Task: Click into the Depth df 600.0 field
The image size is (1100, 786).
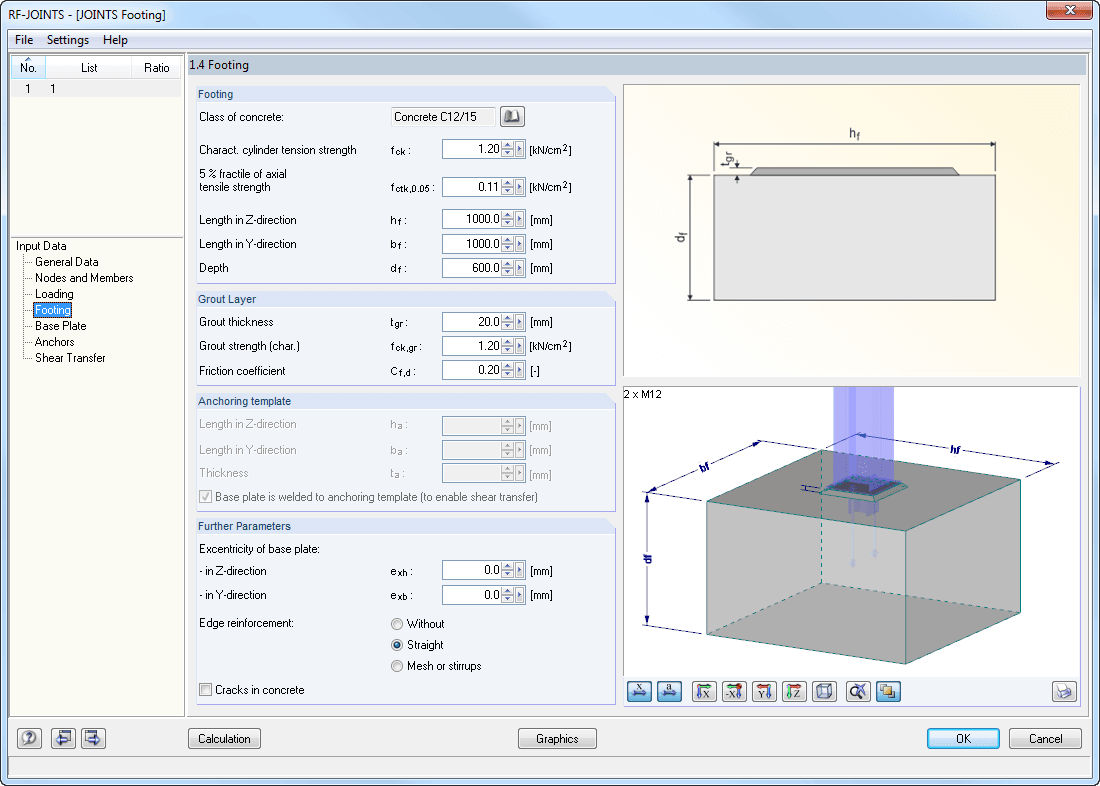Action: point(472,267)
